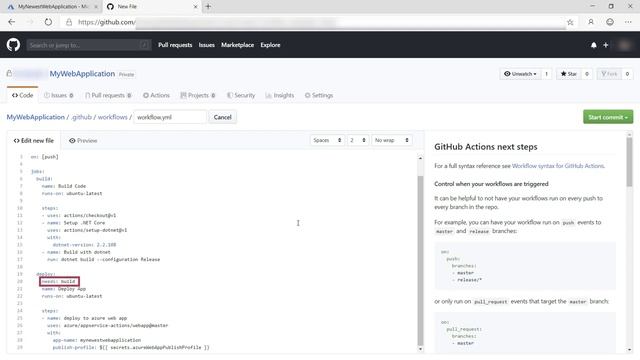The image size is (640, 360).
Task: Select the repository Issues tab
Action: (58, 95)
